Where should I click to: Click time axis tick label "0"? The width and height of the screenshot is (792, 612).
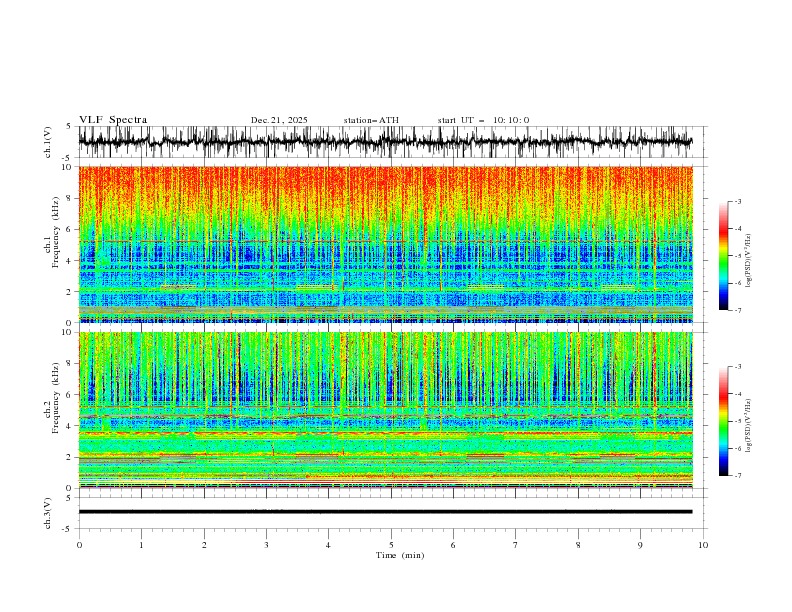pyautogui.click(x=79, y=545)
